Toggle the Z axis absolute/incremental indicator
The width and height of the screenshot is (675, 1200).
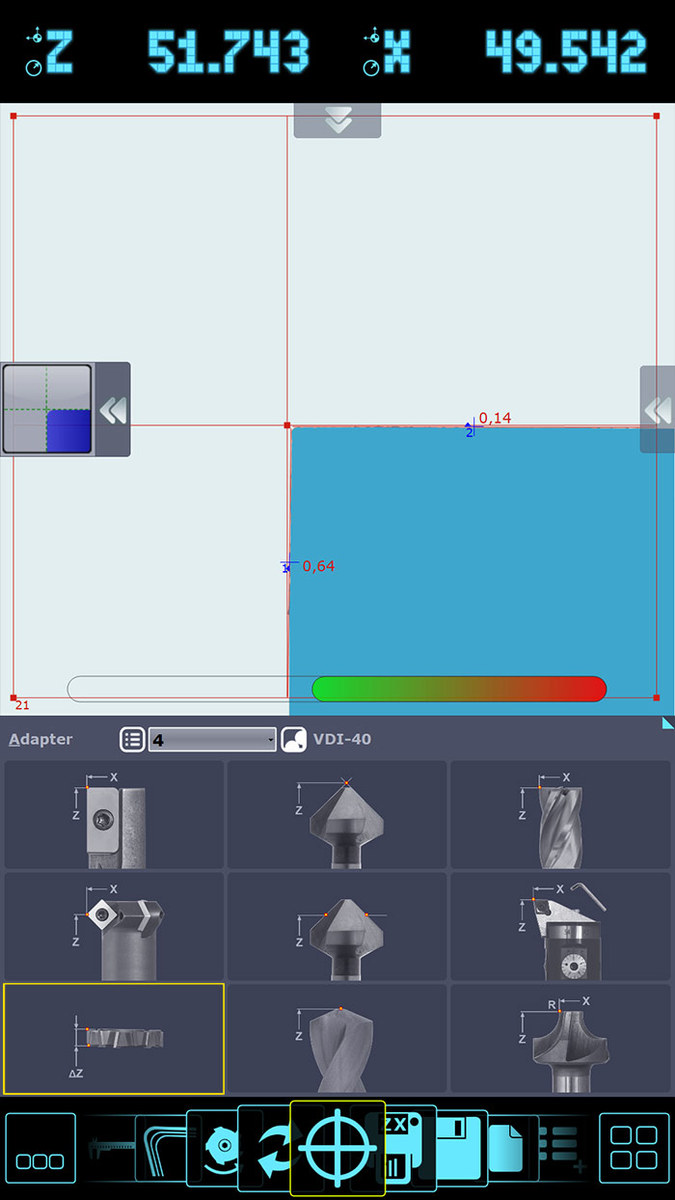point(34,52)
